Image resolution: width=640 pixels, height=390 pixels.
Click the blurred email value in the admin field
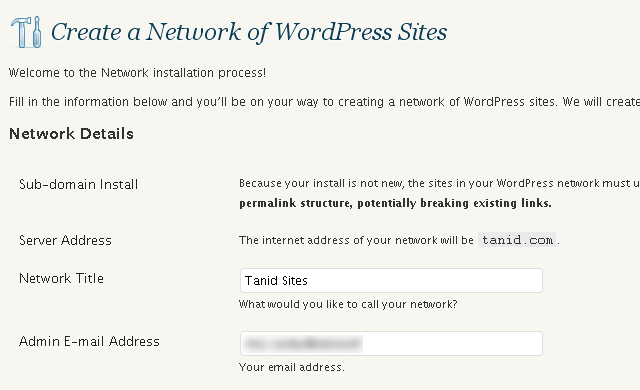click(302, 344)
